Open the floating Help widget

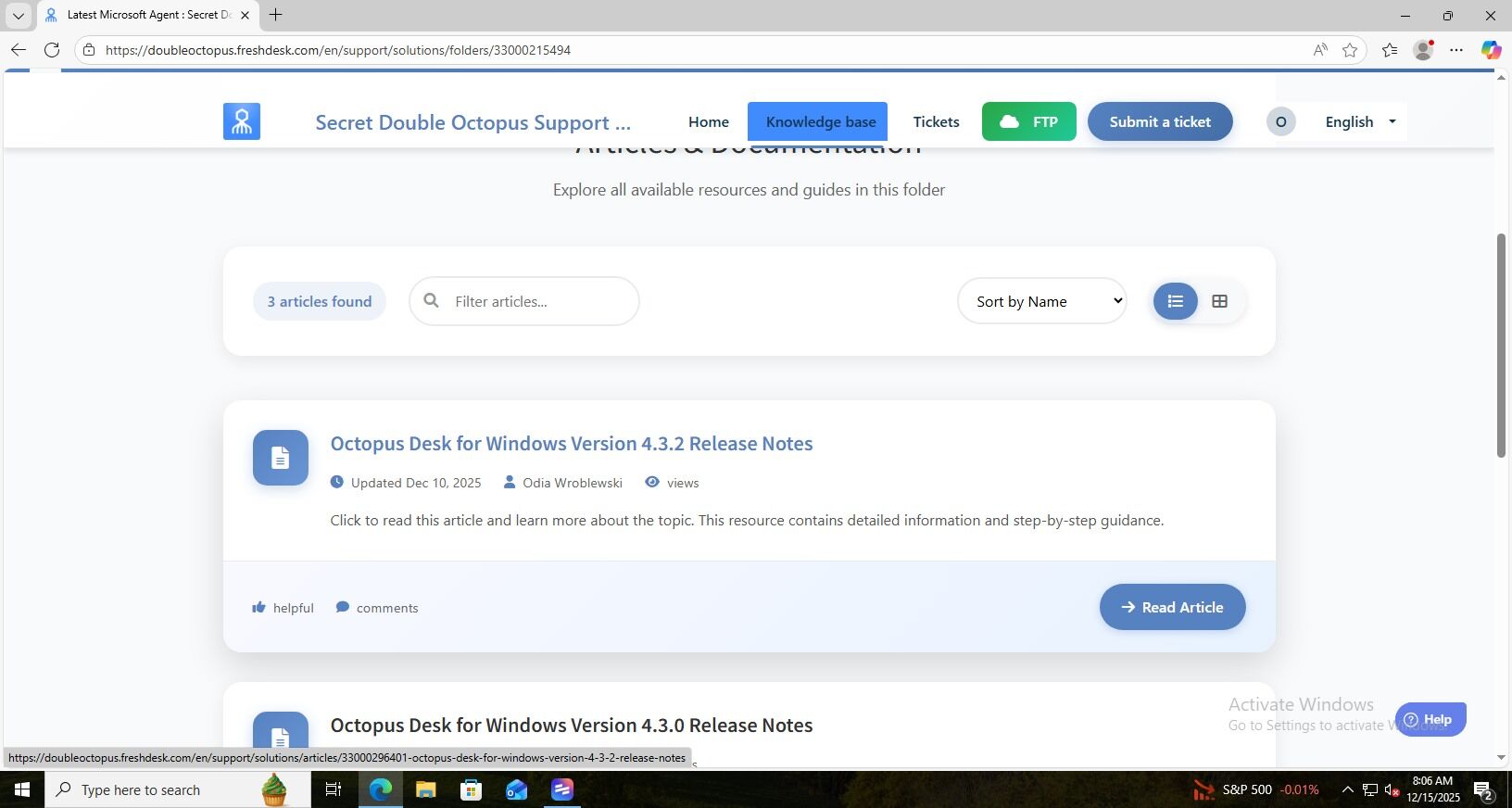[1430, 719]
